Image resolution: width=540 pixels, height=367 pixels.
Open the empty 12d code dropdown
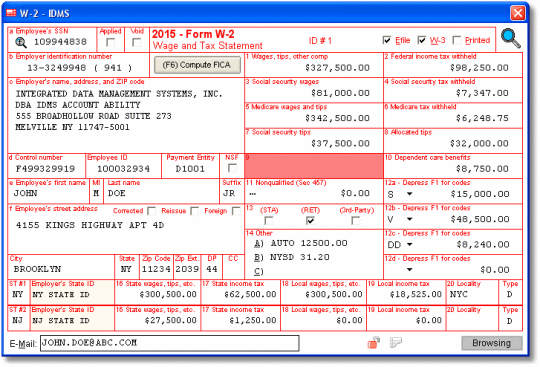(409, 270)
